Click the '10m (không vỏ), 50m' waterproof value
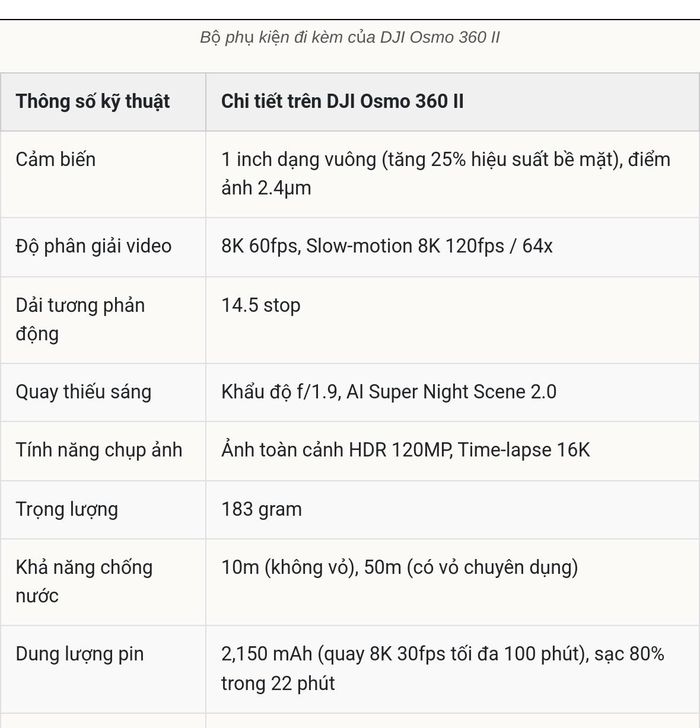The width and height of the screenshot is (700, 728). click(x=399, y=567)
